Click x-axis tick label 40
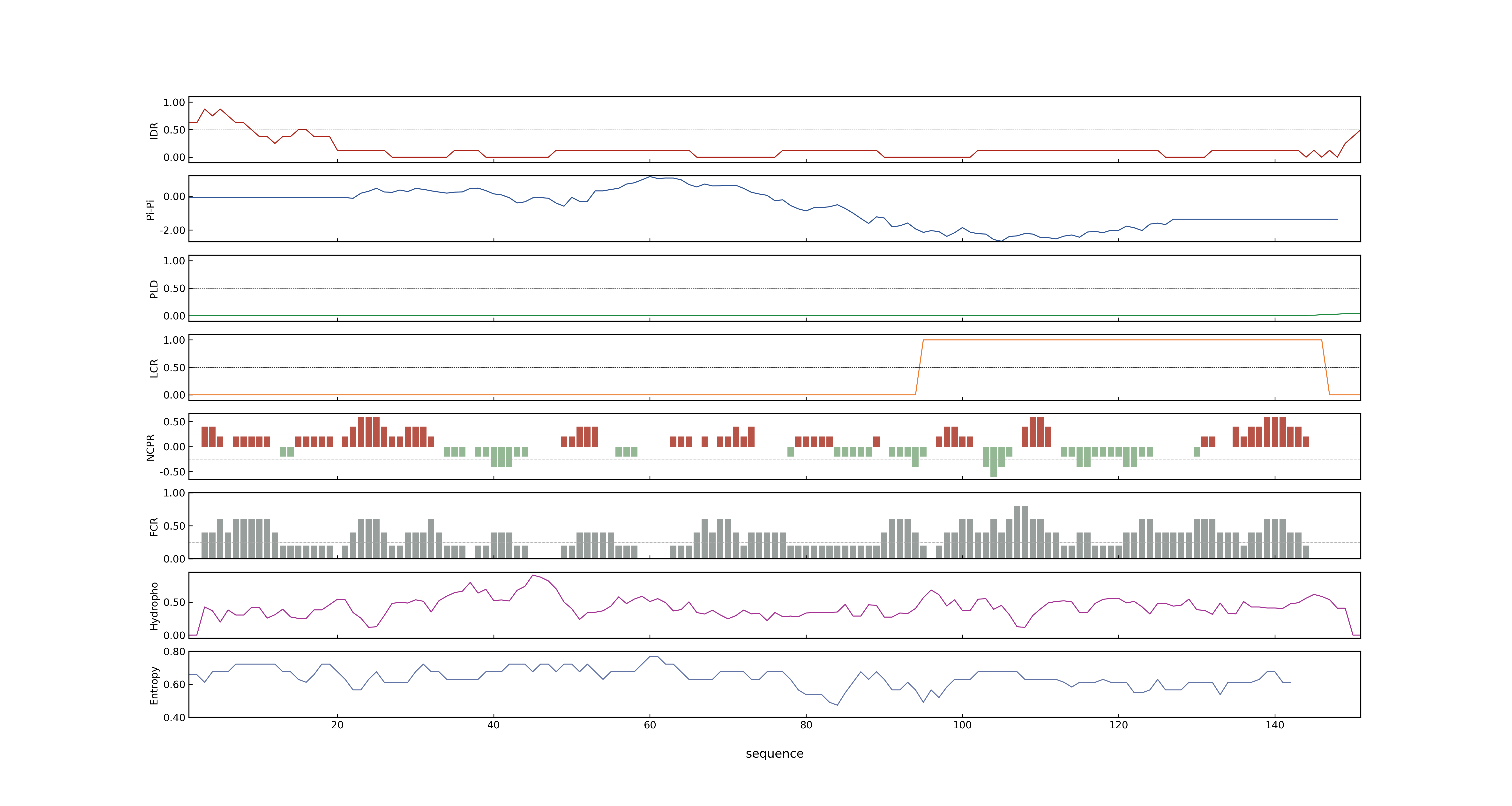 coord(494,725)
